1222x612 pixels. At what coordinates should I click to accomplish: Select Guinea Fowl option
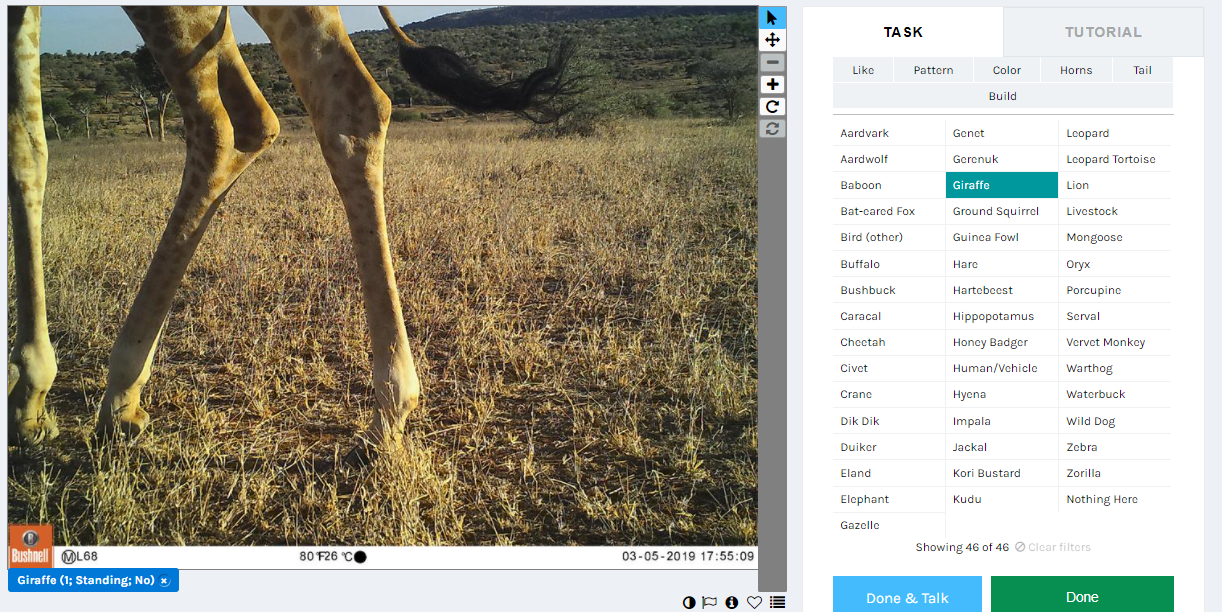(1002, 237)
